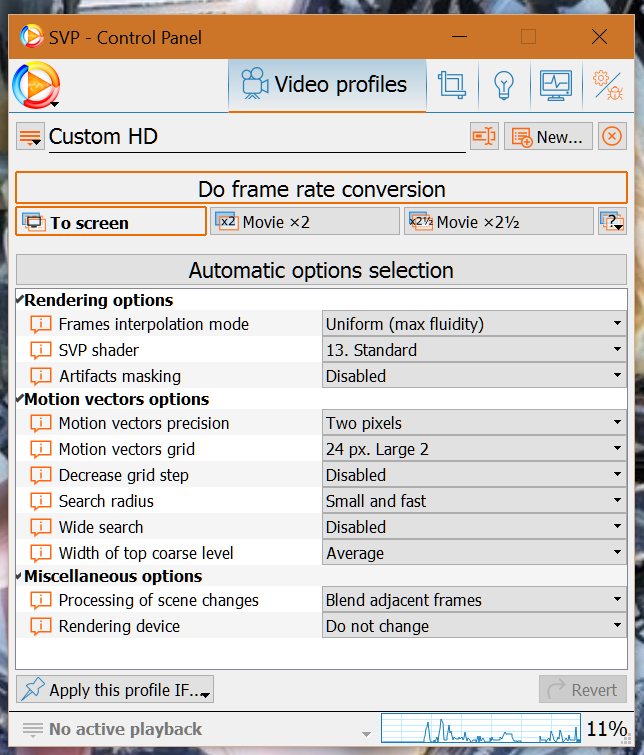Click the New... profile button
Viewport: 644px width, 755px height.
click(x=548, y=137)
